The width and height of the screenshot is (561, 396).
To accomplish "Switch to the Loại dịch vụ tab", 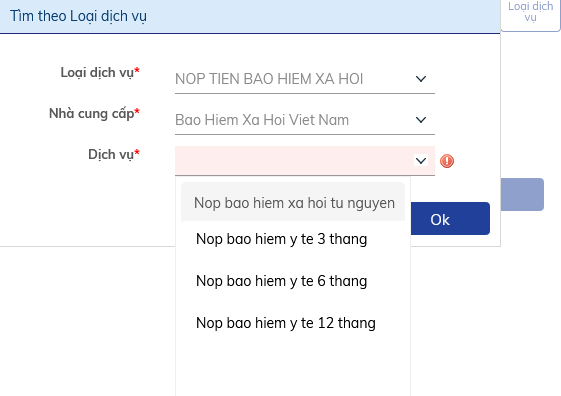I will click(530, 14).
